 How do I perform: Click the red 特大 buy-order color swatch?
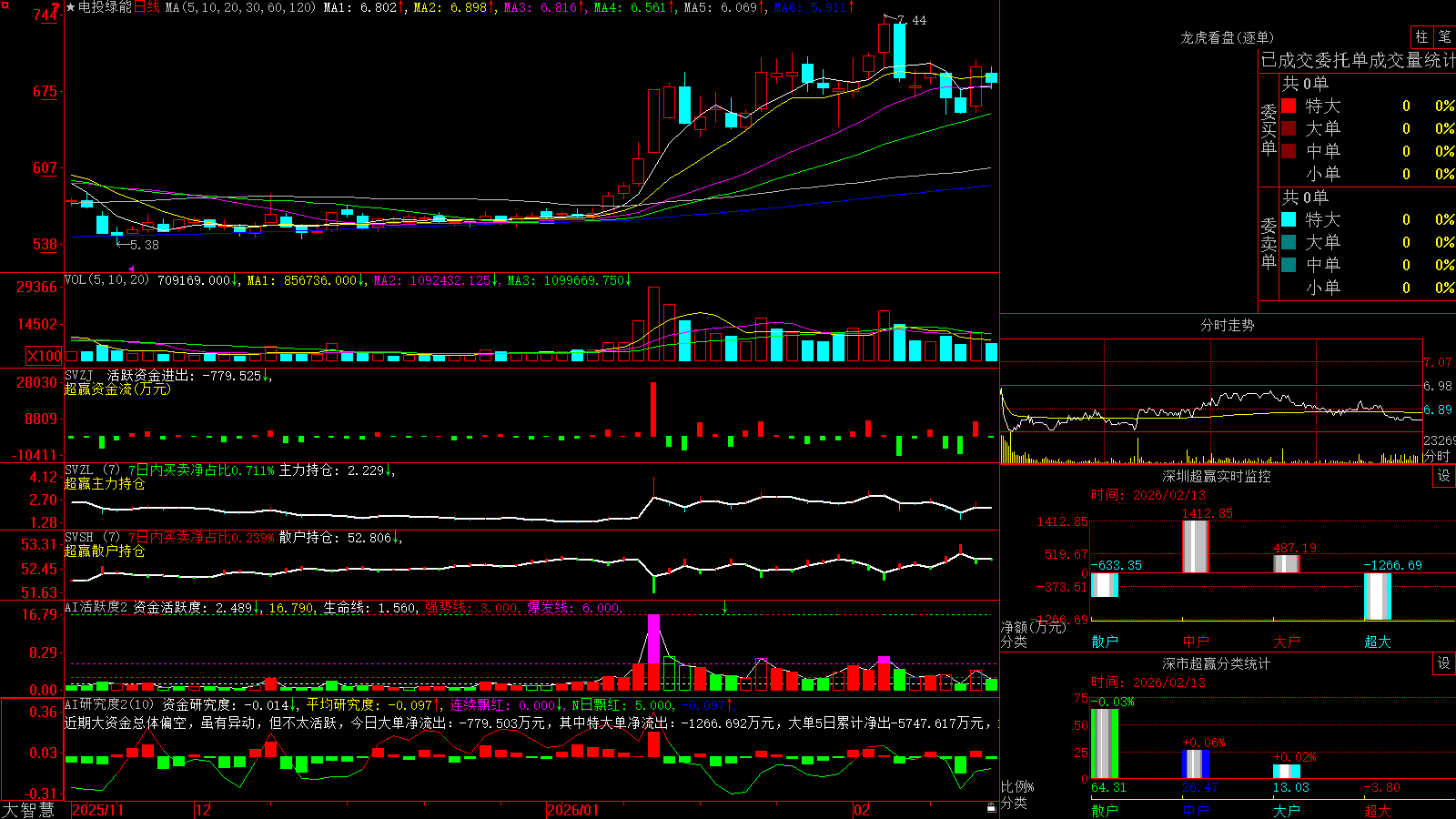tap(1289, 106)
